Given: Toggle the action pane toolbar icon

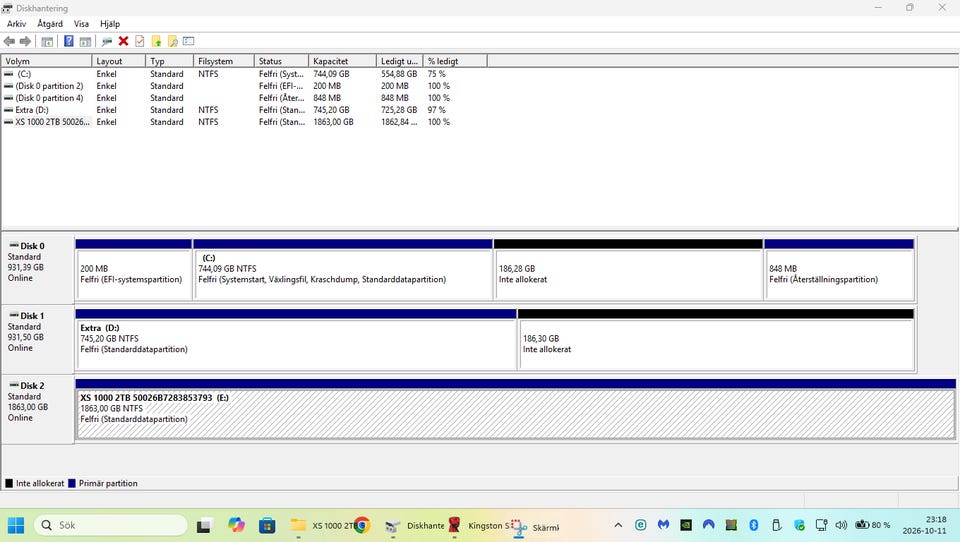Looking at the screenshot, I should click(x=85, y=41).
